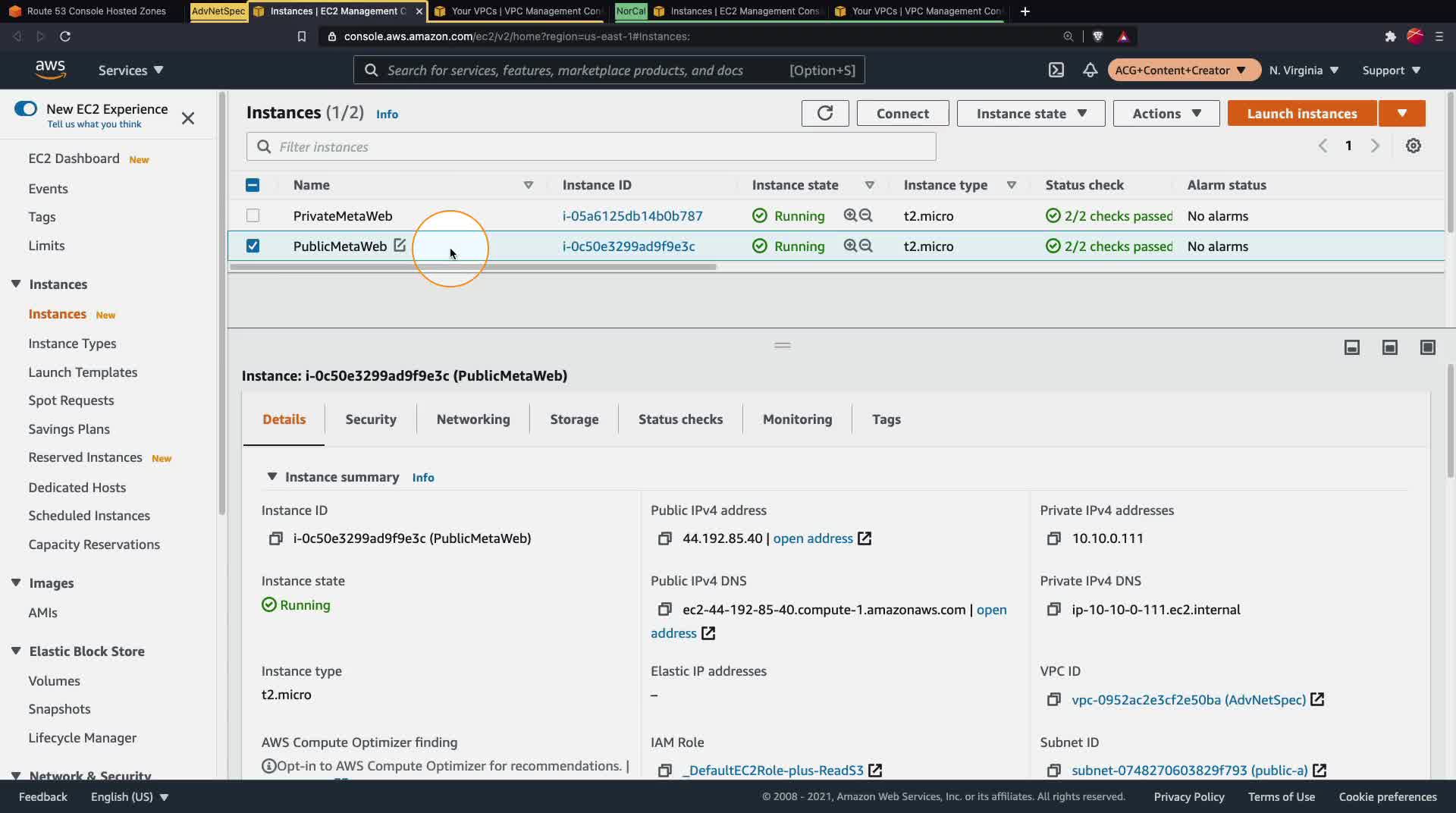Click the Filter instances search field
This screenshot has height=813, width=1456.
[x=591, y=146]
